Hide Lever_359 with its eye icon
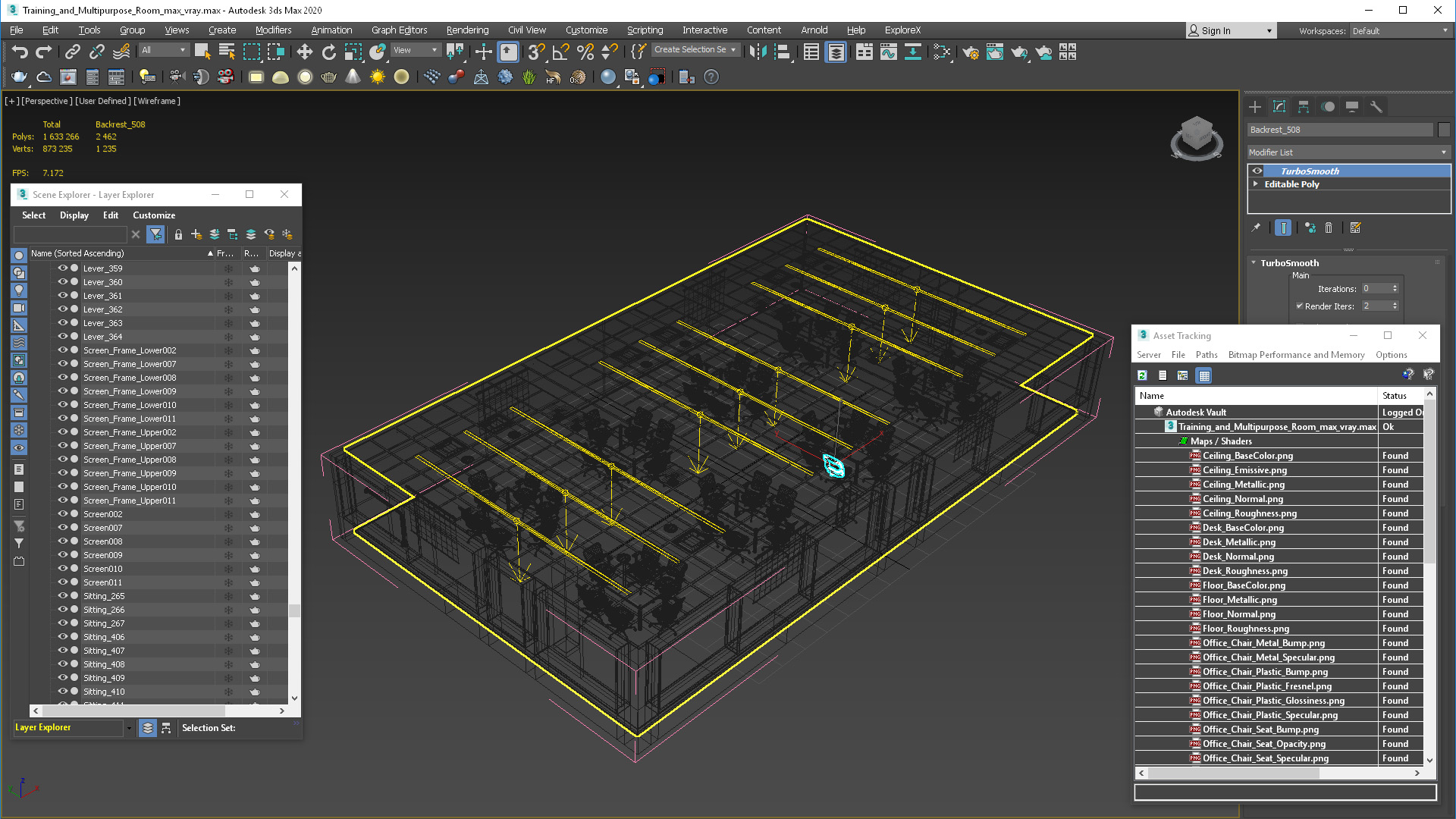This screenshot has height=819, width=1456. [63, 268]
